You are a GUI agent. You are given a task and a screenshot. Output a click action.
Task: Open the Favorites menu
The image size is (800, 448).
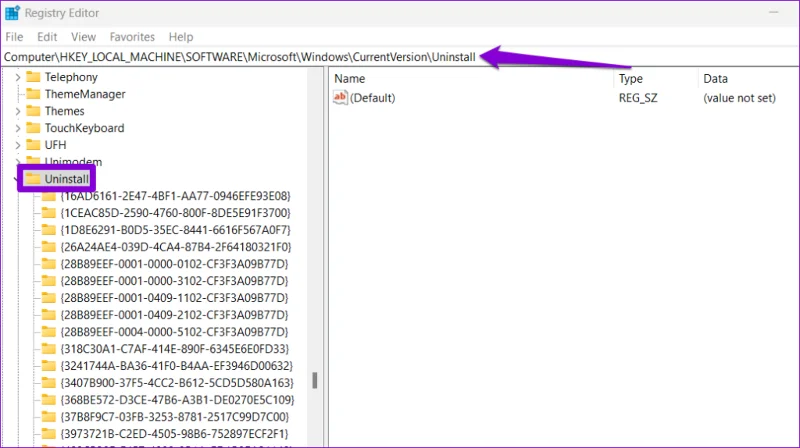coord(132,37)
